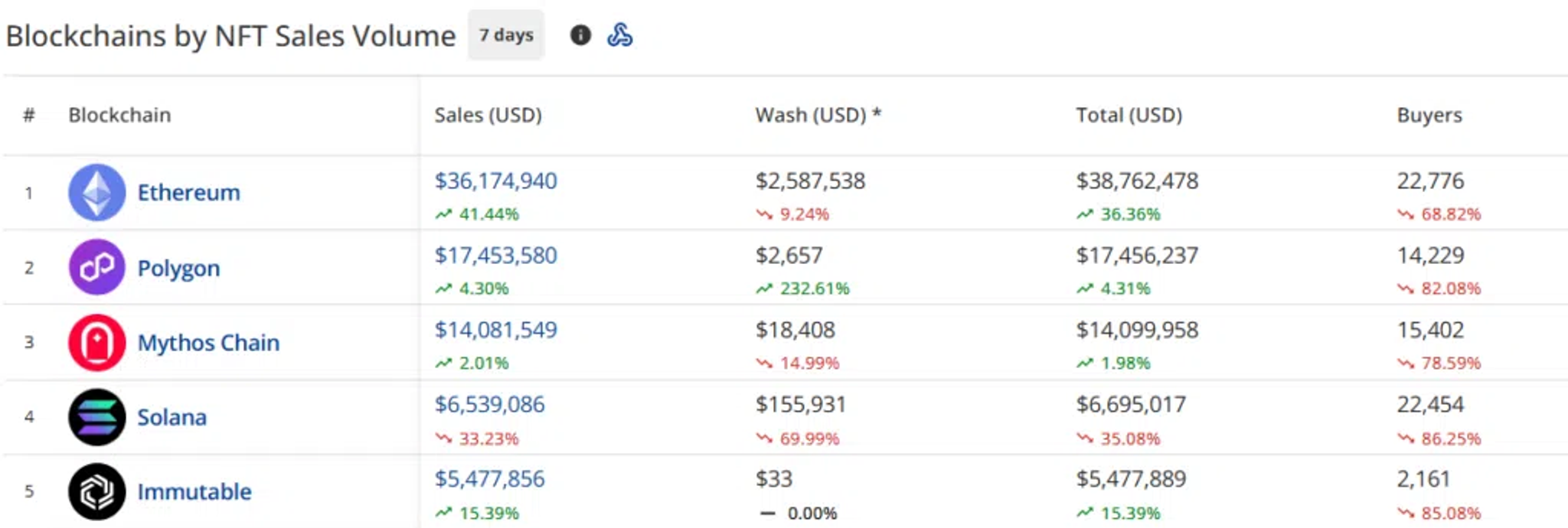The height and width of the screenshot is (528, 1568).
Task: Click Polygon total change 4.31%
Action: point(1125,288)
